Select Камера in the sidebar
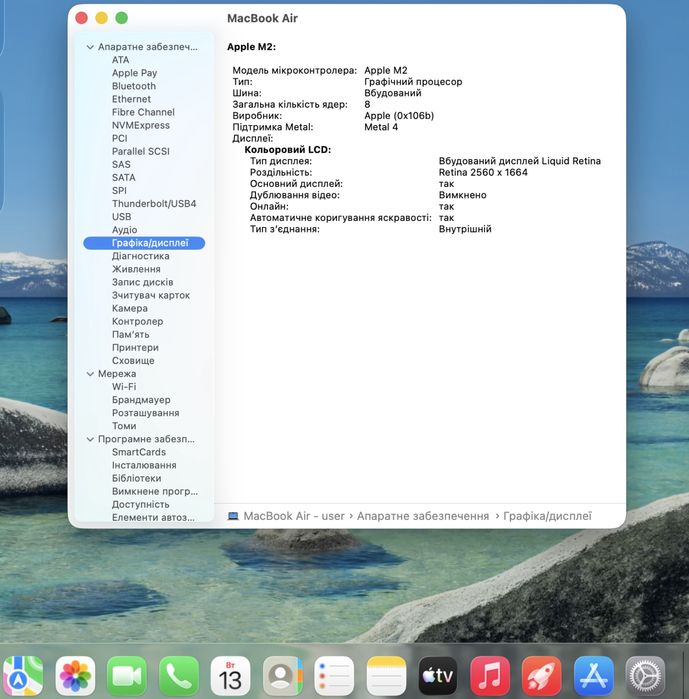This screenshot has width=689, height=699. [129, 308]
